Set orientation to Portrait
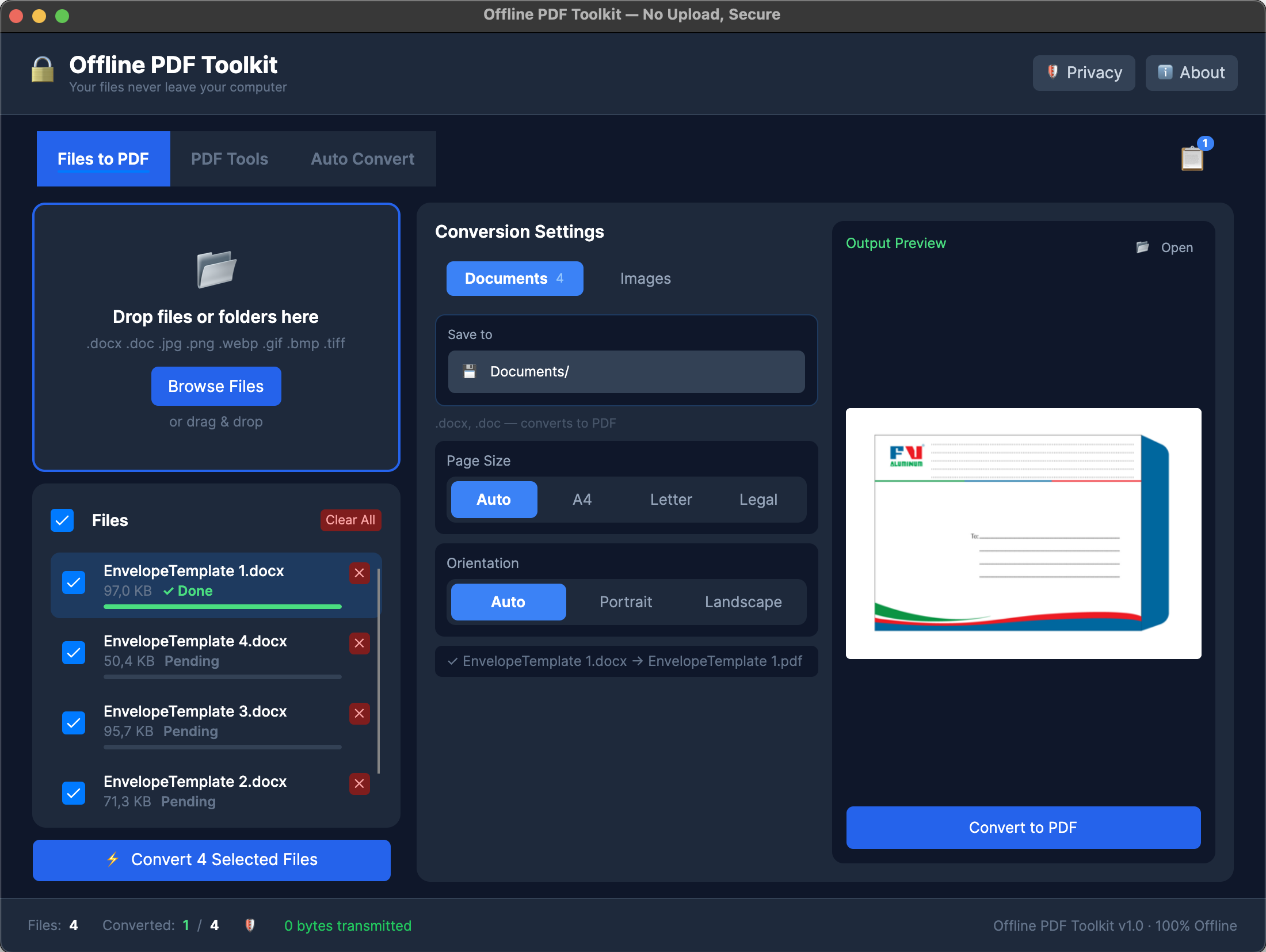This screenshot has width=1266, height=952. pos(626,602)
